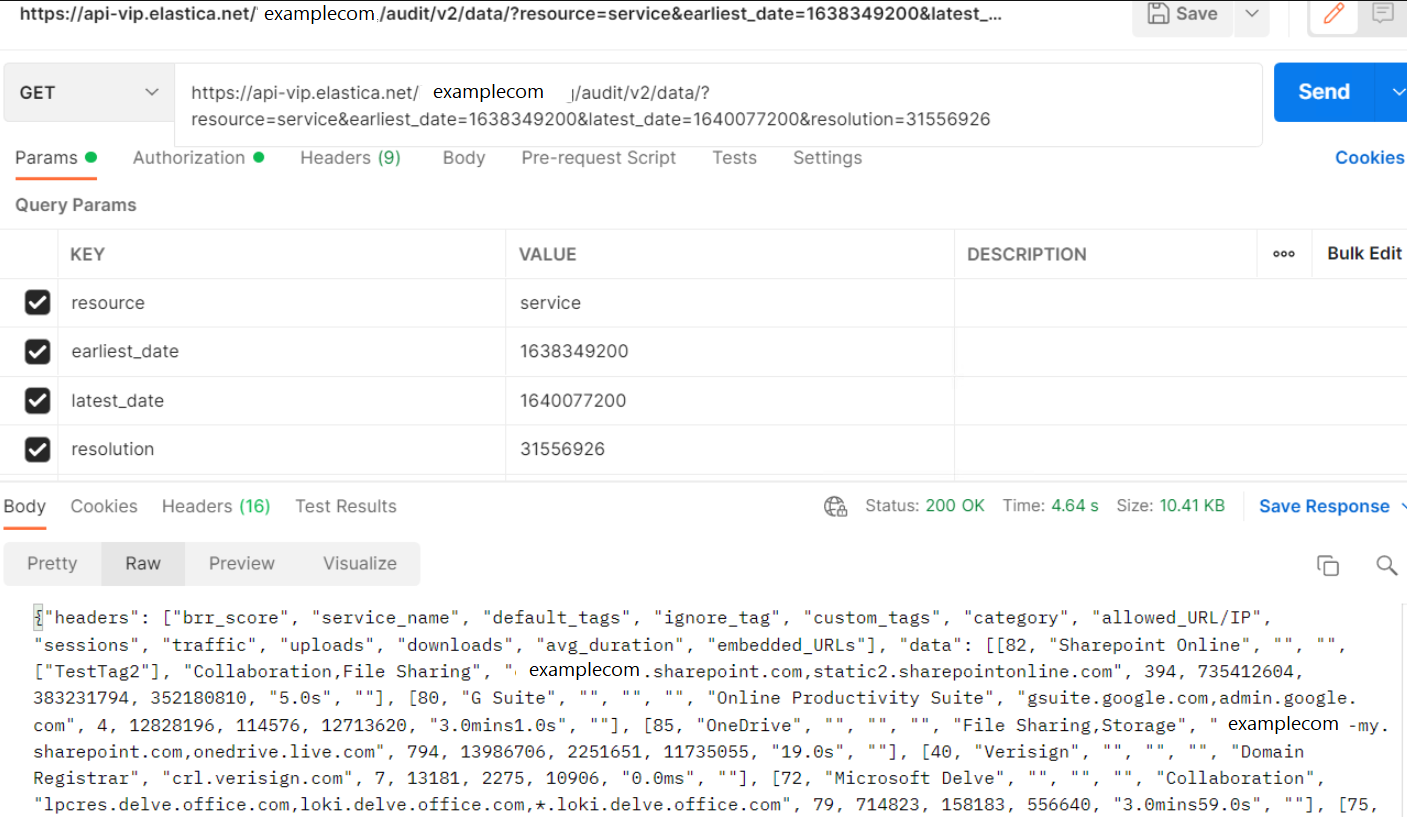Screen dimensions: 1407x817
Task: Click the Save button with disk icon
Action: point(1183,14)
